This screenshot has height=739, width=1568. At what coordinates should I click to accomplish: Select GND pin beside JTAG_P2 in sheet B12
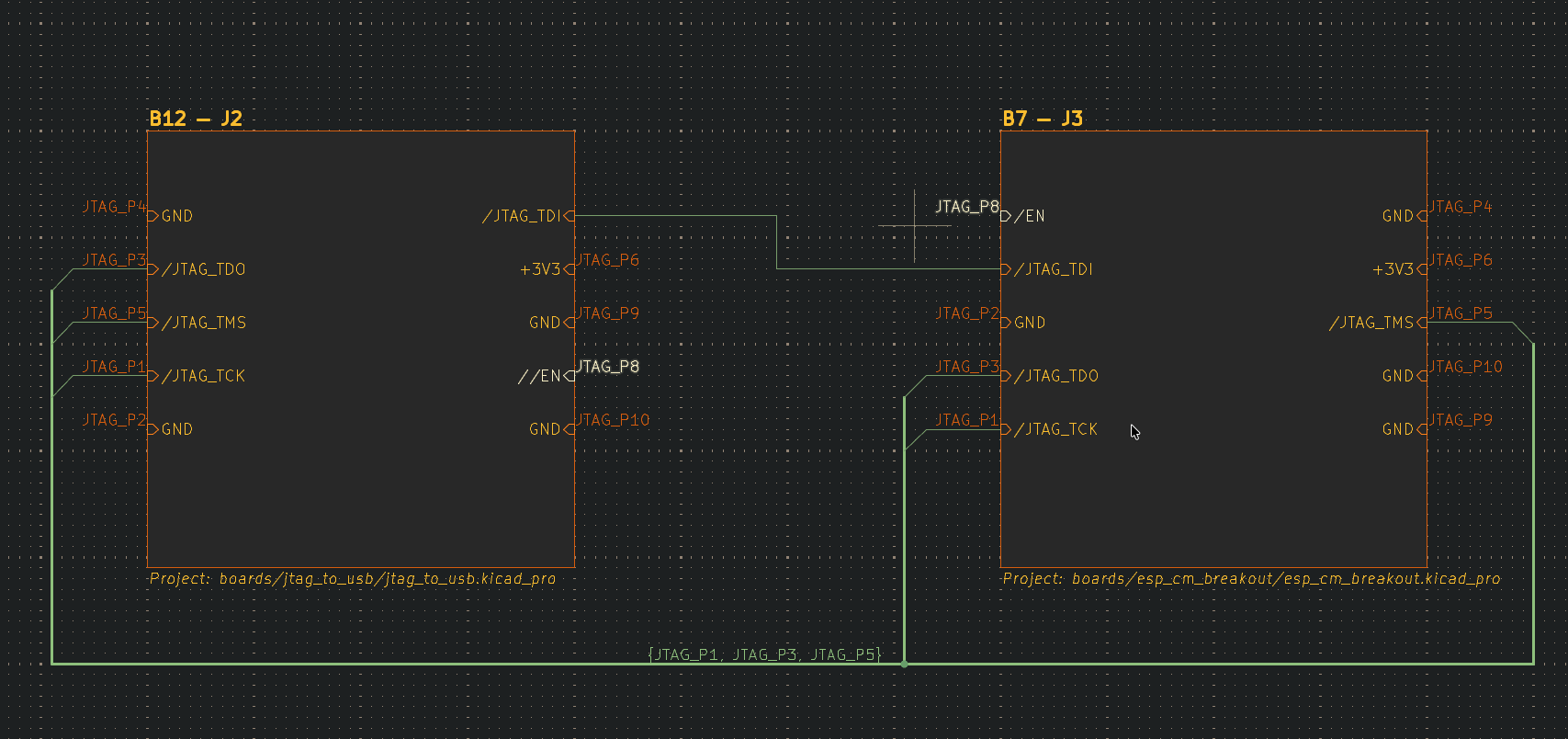171,429
